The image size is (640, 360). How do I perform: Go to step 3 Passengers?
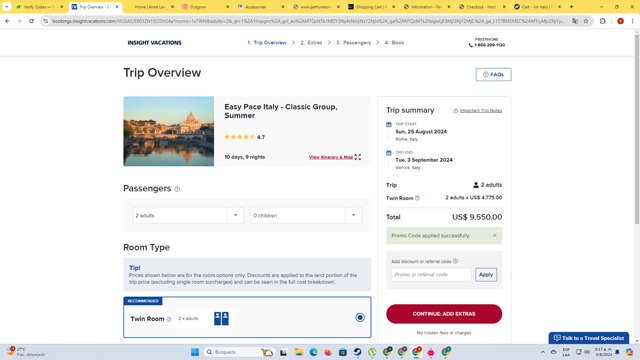(353, 42)
